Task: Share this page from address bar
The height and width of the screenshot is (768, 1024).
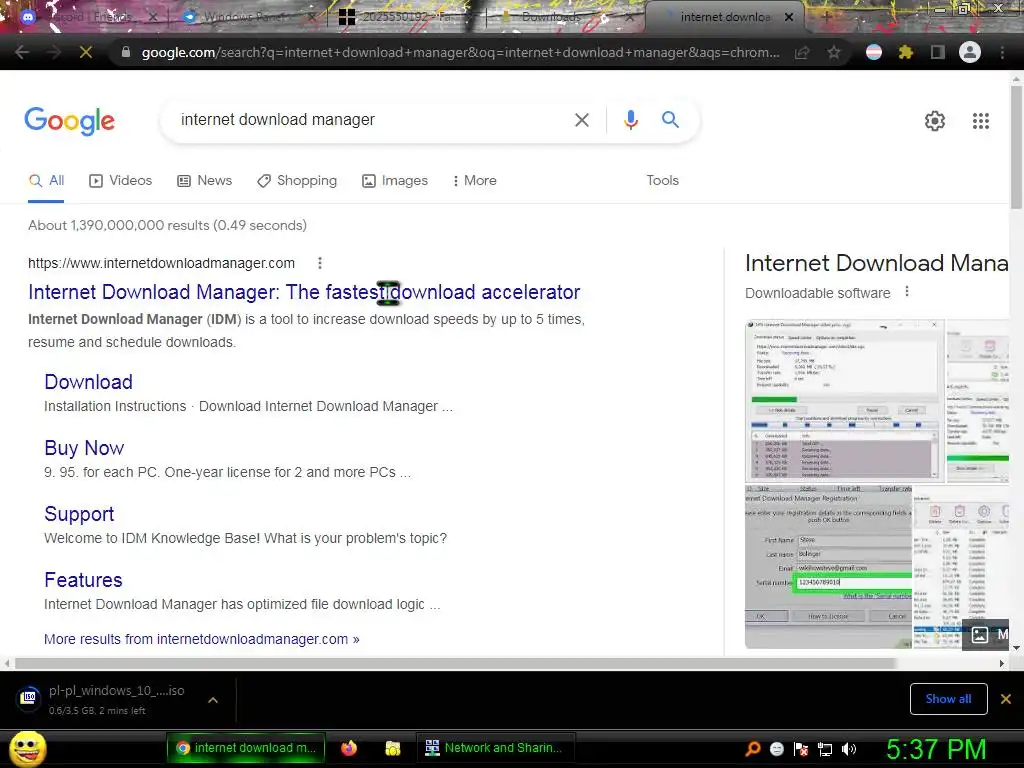Action: [802, 52]
